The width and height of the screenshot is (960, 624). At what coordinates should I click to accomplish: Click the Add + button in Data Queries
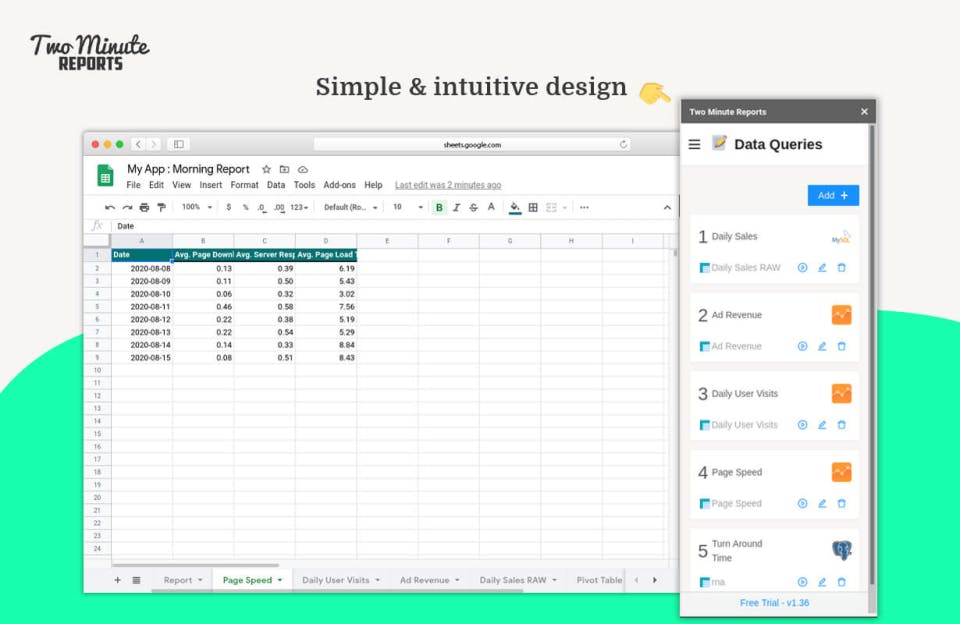coord(833,195)
